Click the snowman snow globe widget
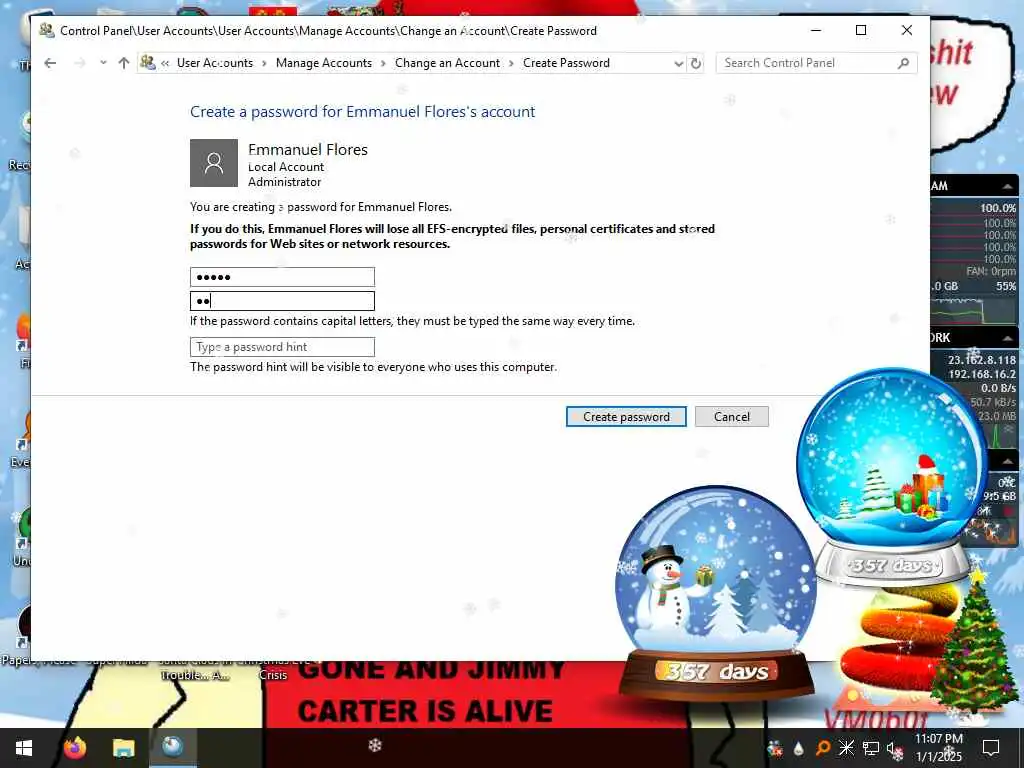This screenshot has width=1024, height=768. coord(716,591)
